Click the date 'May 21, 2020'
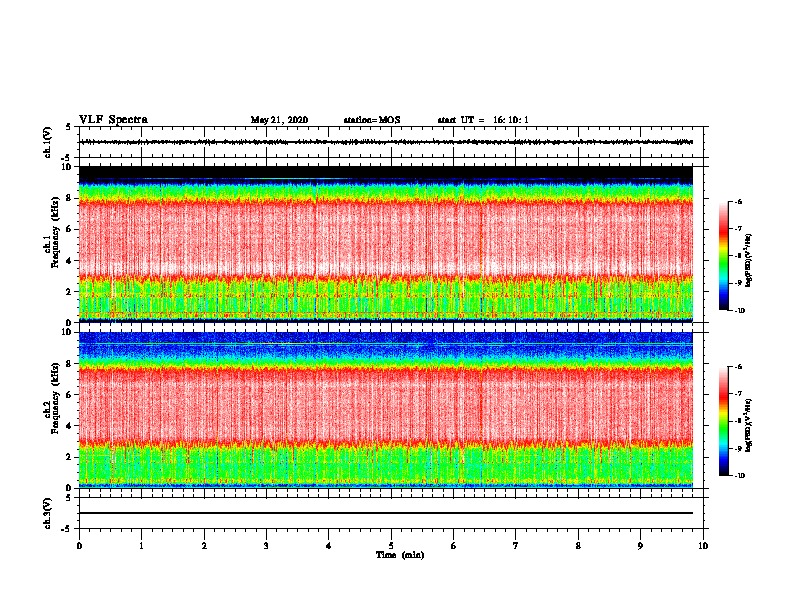Image resolution: width=792 pixels, height=612 pixels. tap(279, 120)
